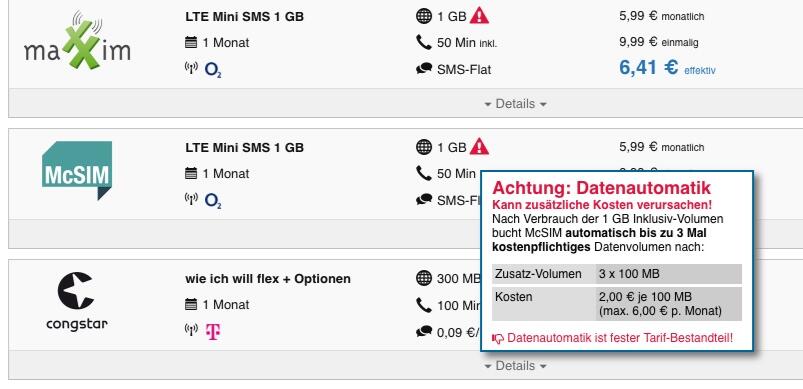
Task: Click O2 network logo in McSIM row
Action: coord(213,200)
